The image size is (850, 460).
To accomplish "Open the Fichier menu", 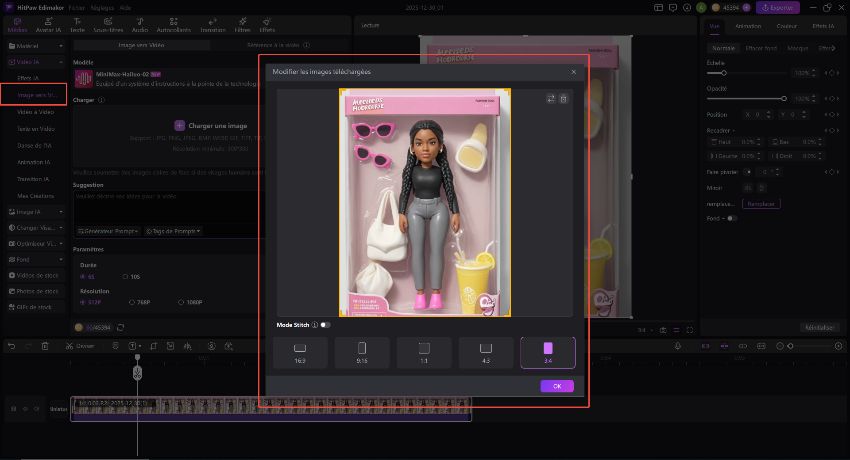I will tap(77, 7).
